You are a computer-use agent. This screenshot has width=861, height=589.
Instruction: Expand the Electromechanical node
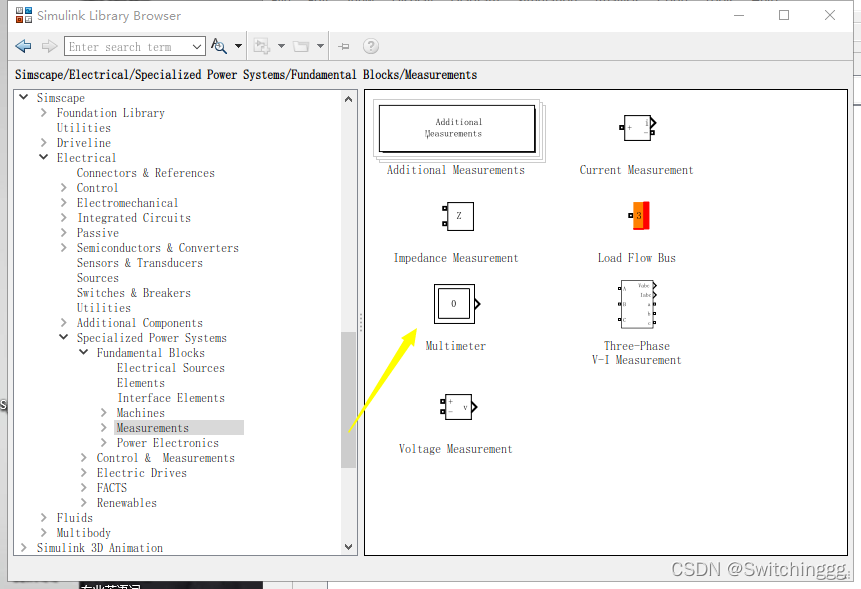coord(64,203)
